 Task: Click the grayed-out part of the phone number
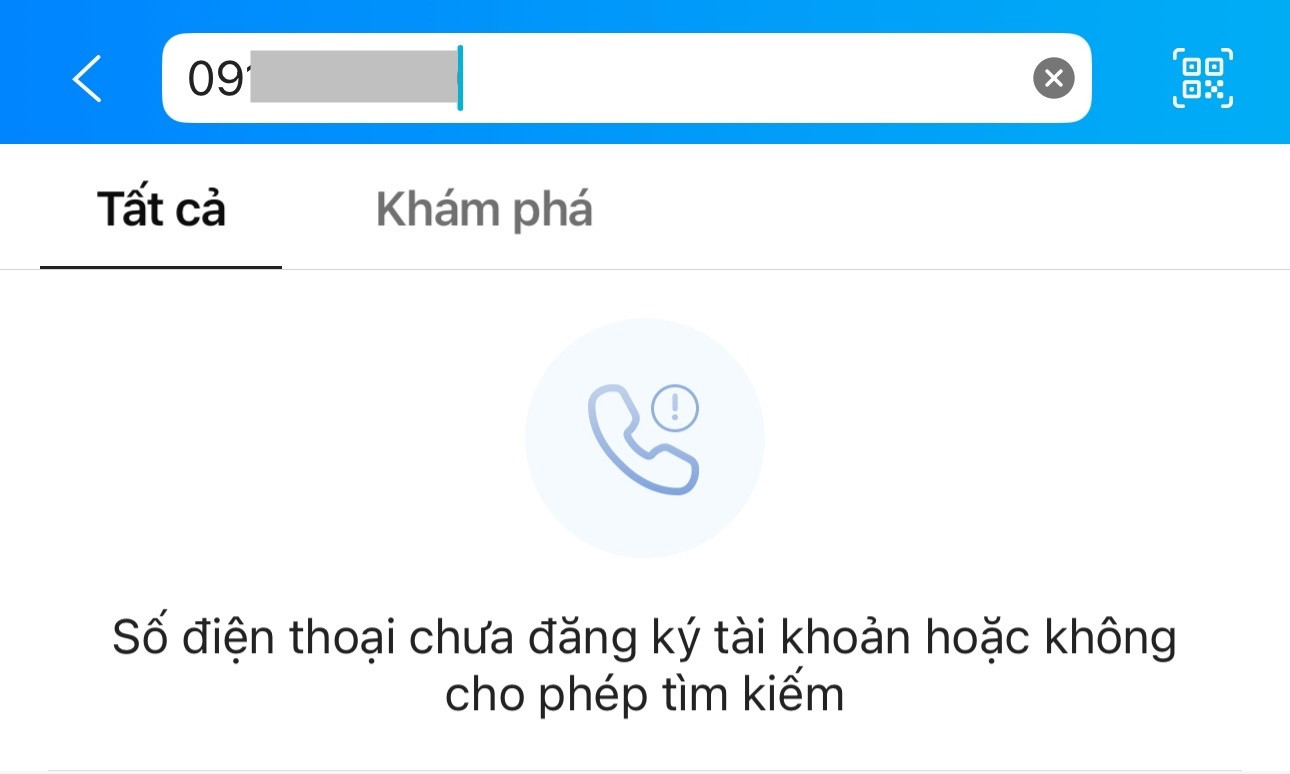353,76
